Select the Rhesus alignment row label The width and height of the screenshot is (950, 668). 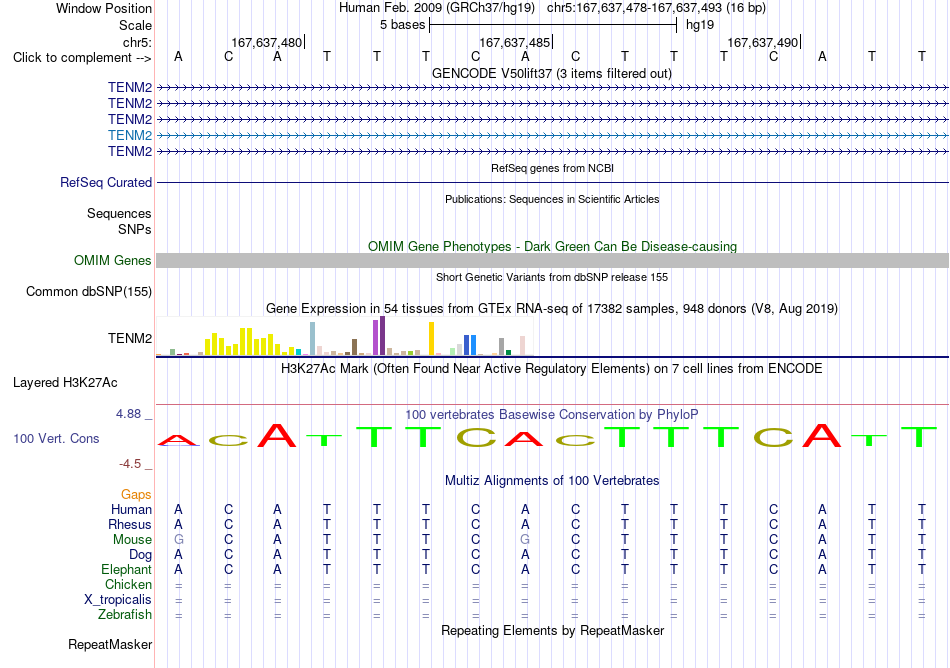point(130,524)
